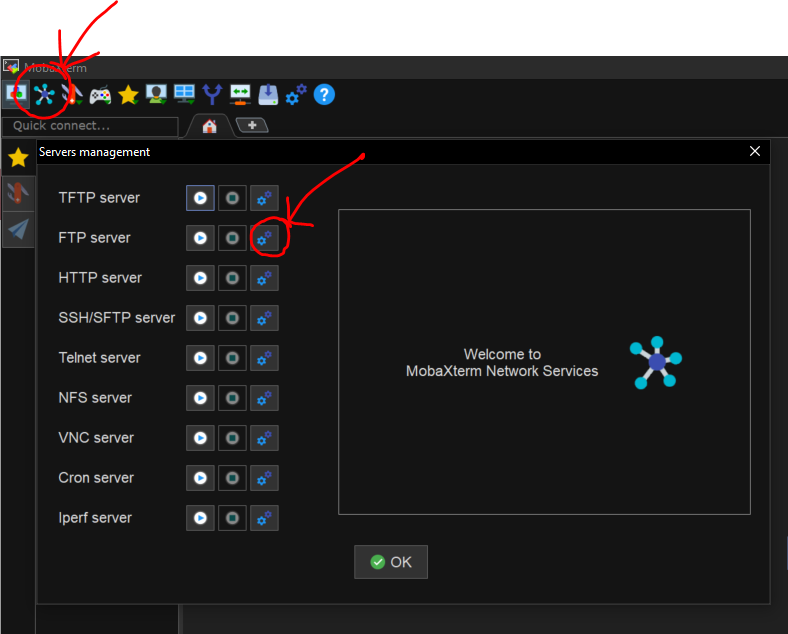788x634 pixels.
Task: Click the Packages download icon in the toolbar
Action: tap(268, 94)
